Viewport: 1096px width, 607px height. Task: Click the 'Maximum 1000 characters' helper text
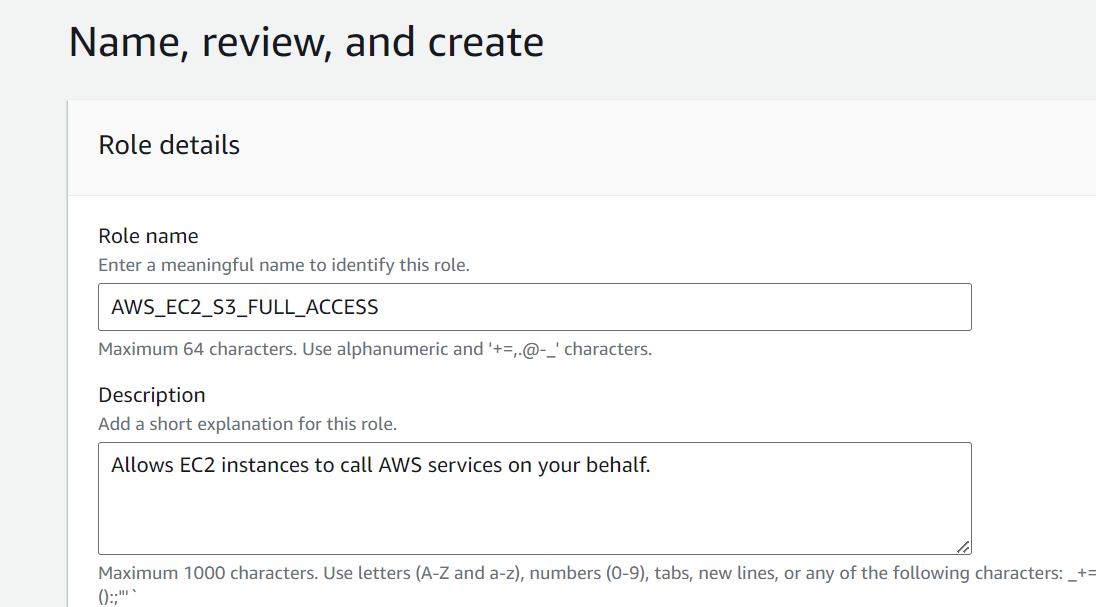[x=597, y=584]
